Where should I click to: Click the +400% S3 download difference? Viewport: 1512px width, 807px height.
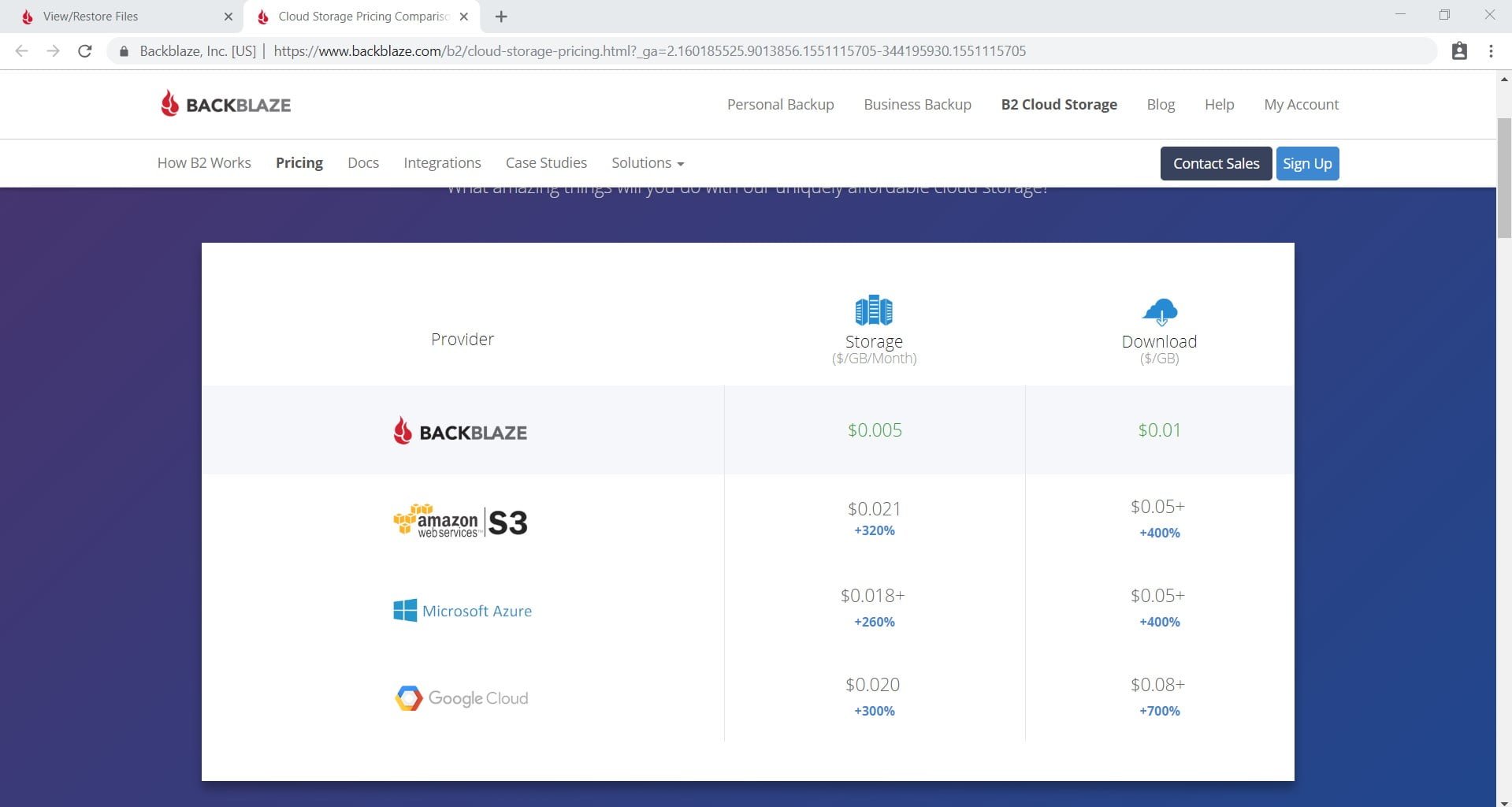pos(1159,533)
